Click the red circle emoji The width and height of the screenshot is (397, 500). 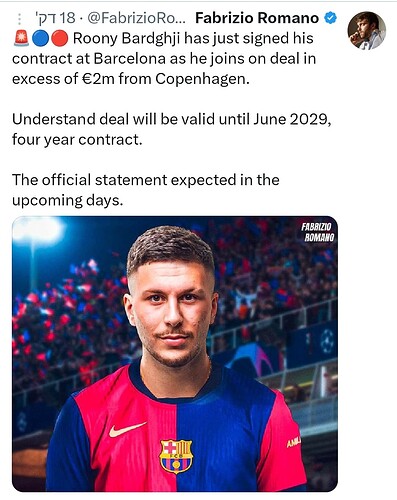point(60,39)
